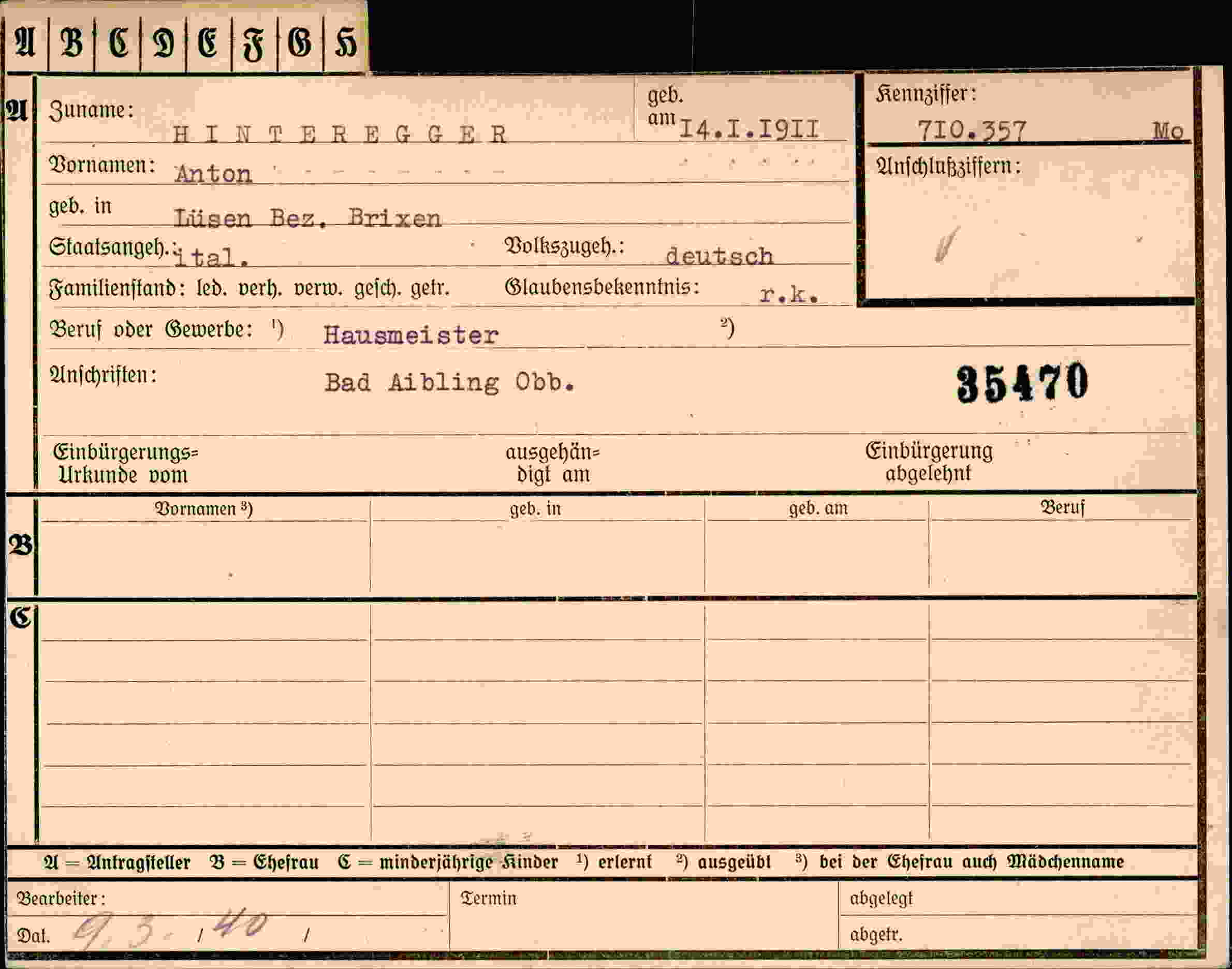Click the Kennziffer label
1232x969 pixels.
click(926, 94)
